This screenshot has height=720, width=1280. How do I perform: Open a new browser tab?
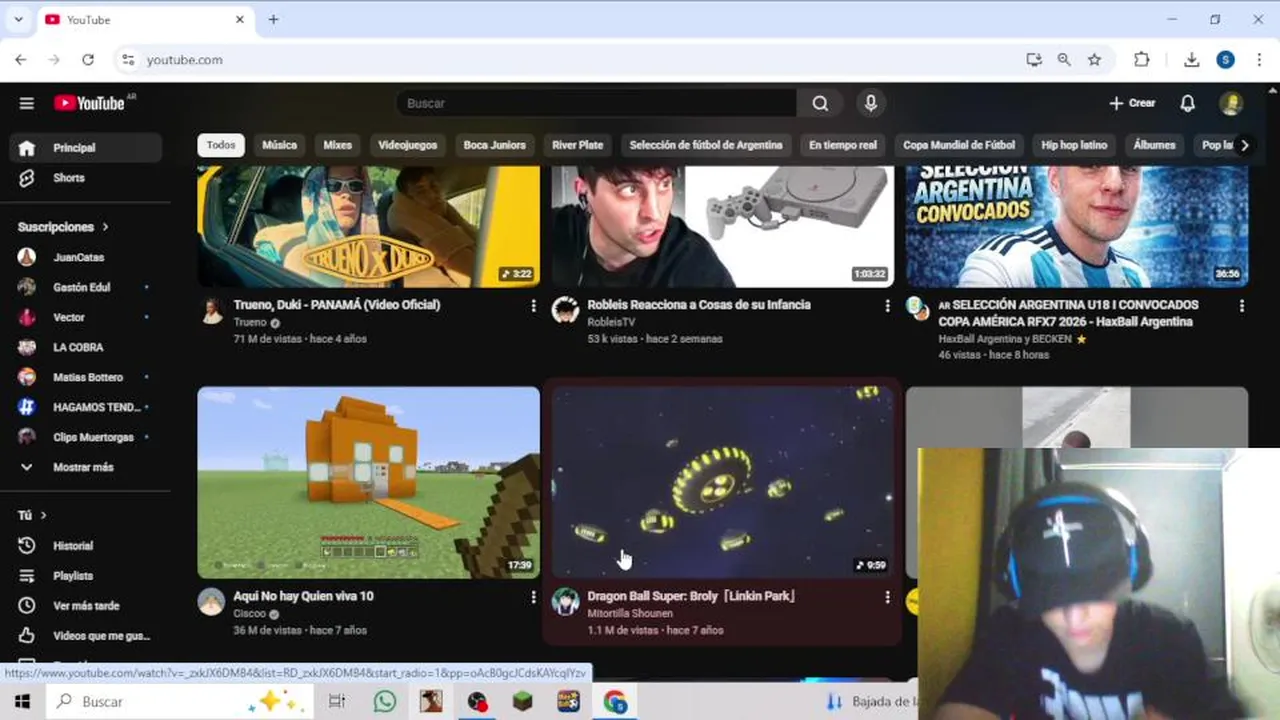pyautogui.click(x=273, y=20)
